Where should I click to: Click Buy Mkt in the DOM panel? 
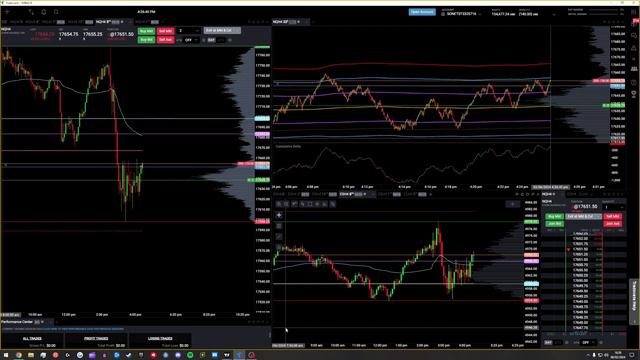(554, 216)
